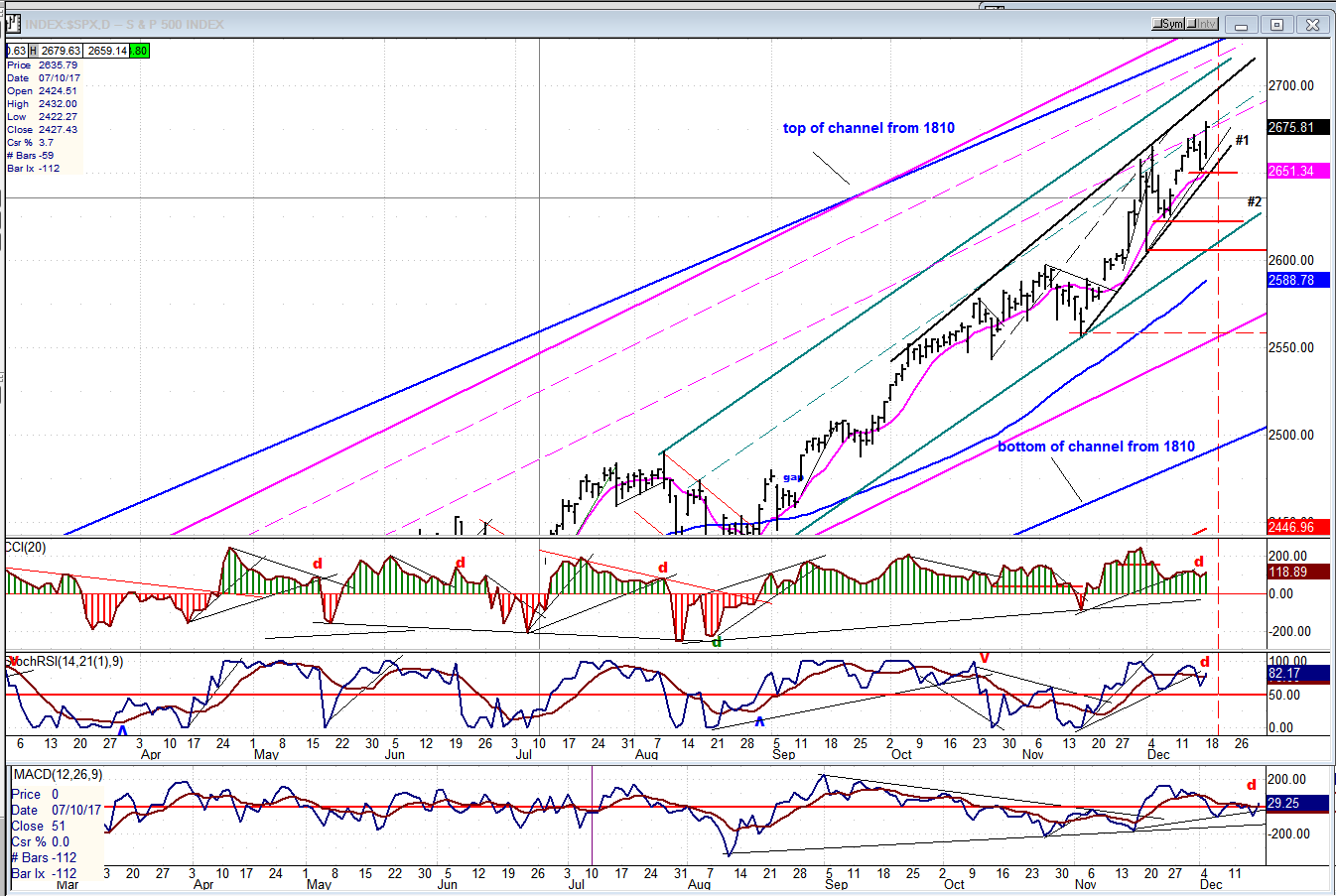Screen dimensions: 1336x896
Task: Click the black 2675.81 last price tag
Action: [1291, 128]
